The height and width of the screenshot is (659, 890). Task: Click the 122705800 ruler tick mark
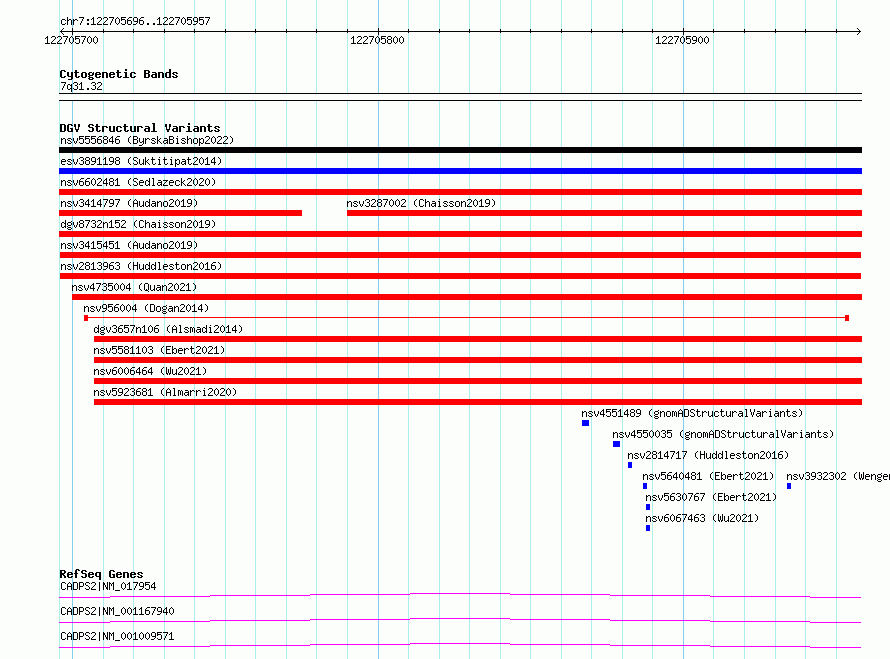pyautogui.click(x=379, y=31)
